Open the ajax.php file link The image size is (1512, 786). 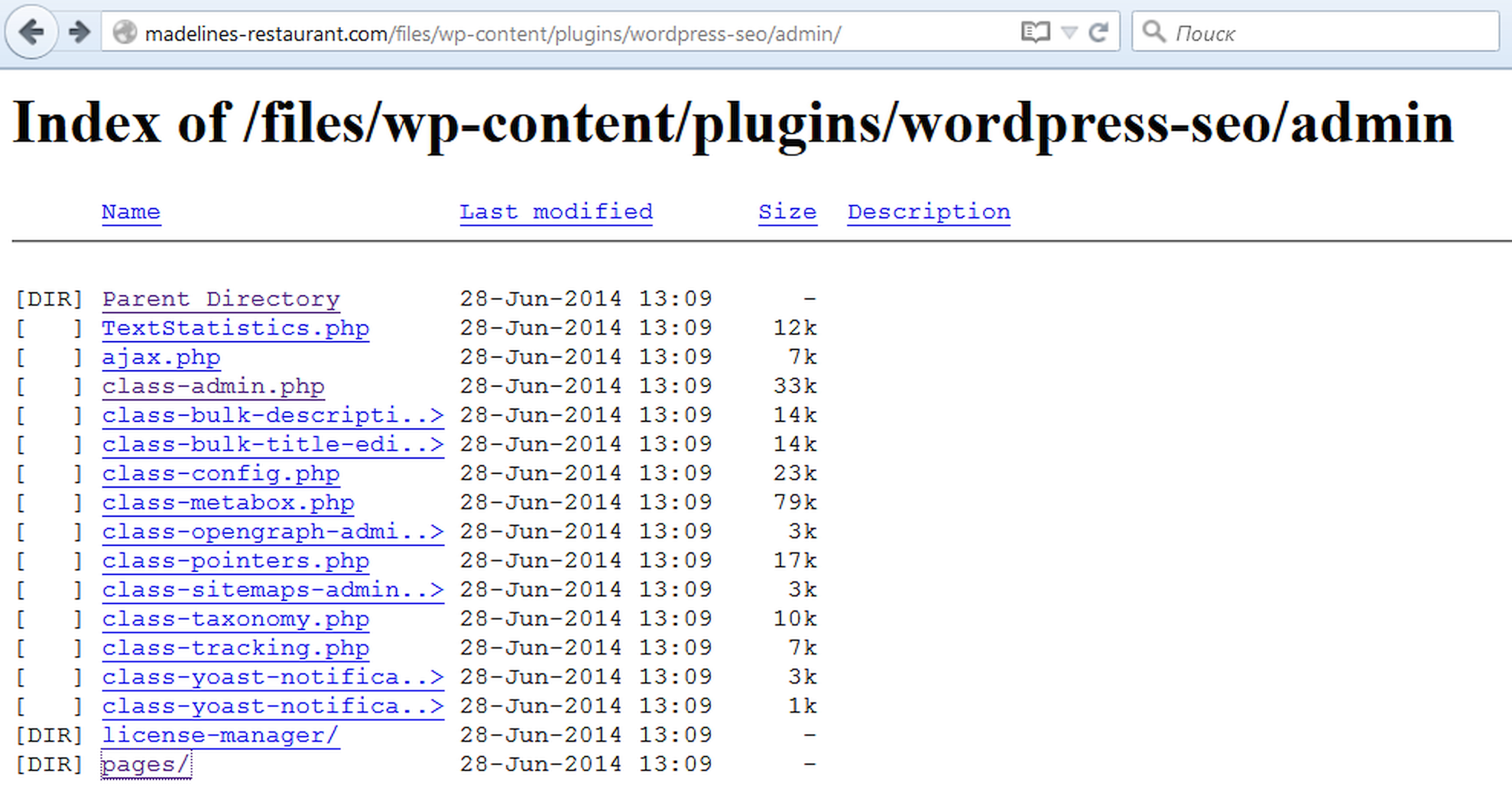click(x=161, y=357)
